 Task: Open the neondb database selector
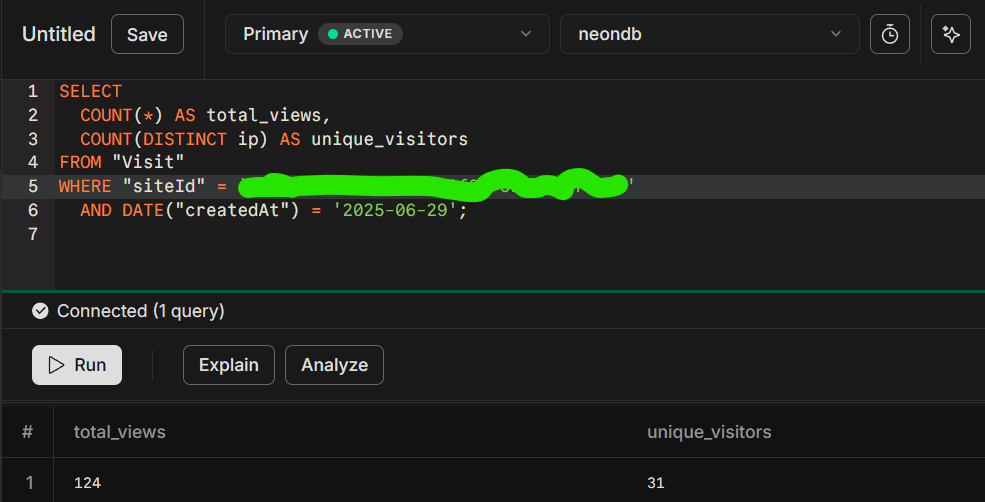point(709,34)
